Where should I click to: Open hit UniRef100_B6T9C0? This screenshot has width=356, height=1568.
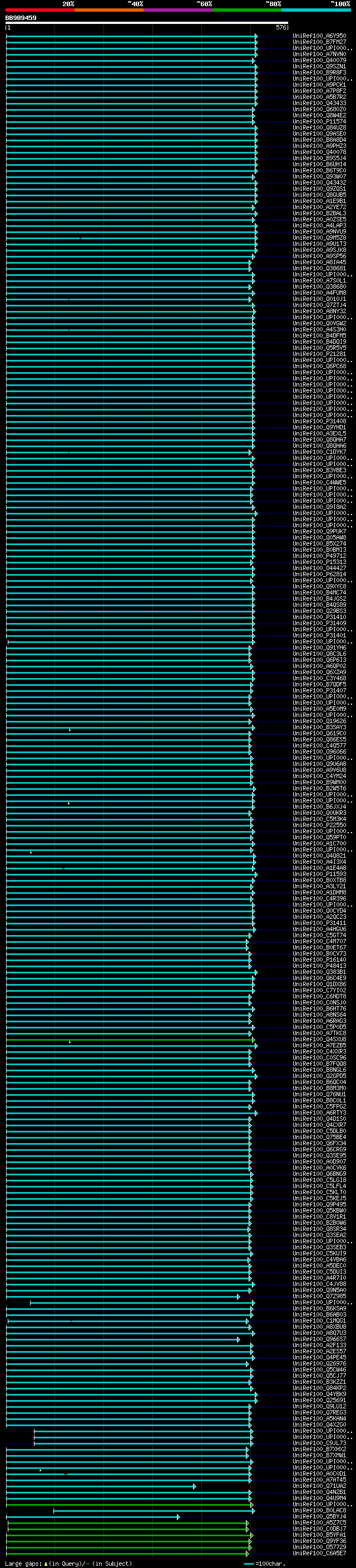point(319,170)
